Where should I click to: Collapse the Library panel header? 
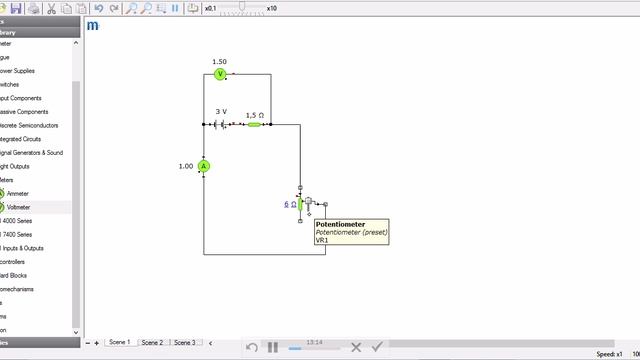[40, 32]
